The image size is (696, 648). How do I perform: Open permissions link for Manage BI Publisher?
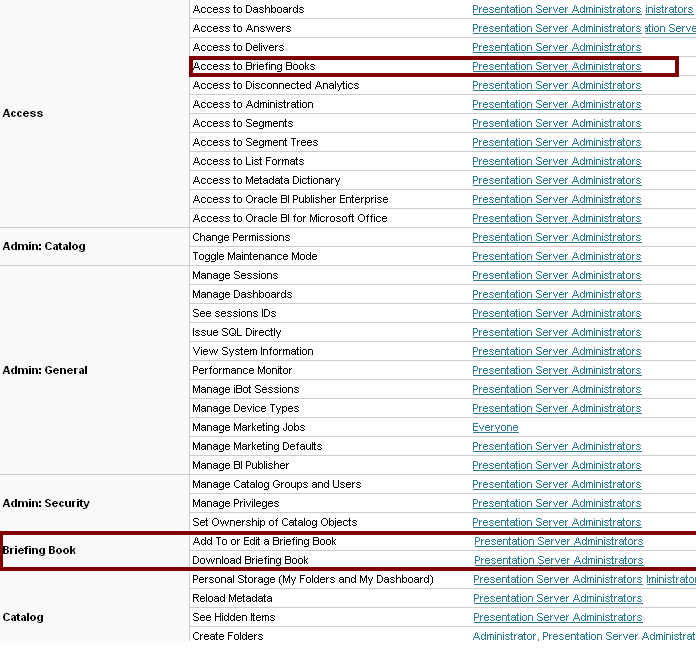click(x=557, y=466)
